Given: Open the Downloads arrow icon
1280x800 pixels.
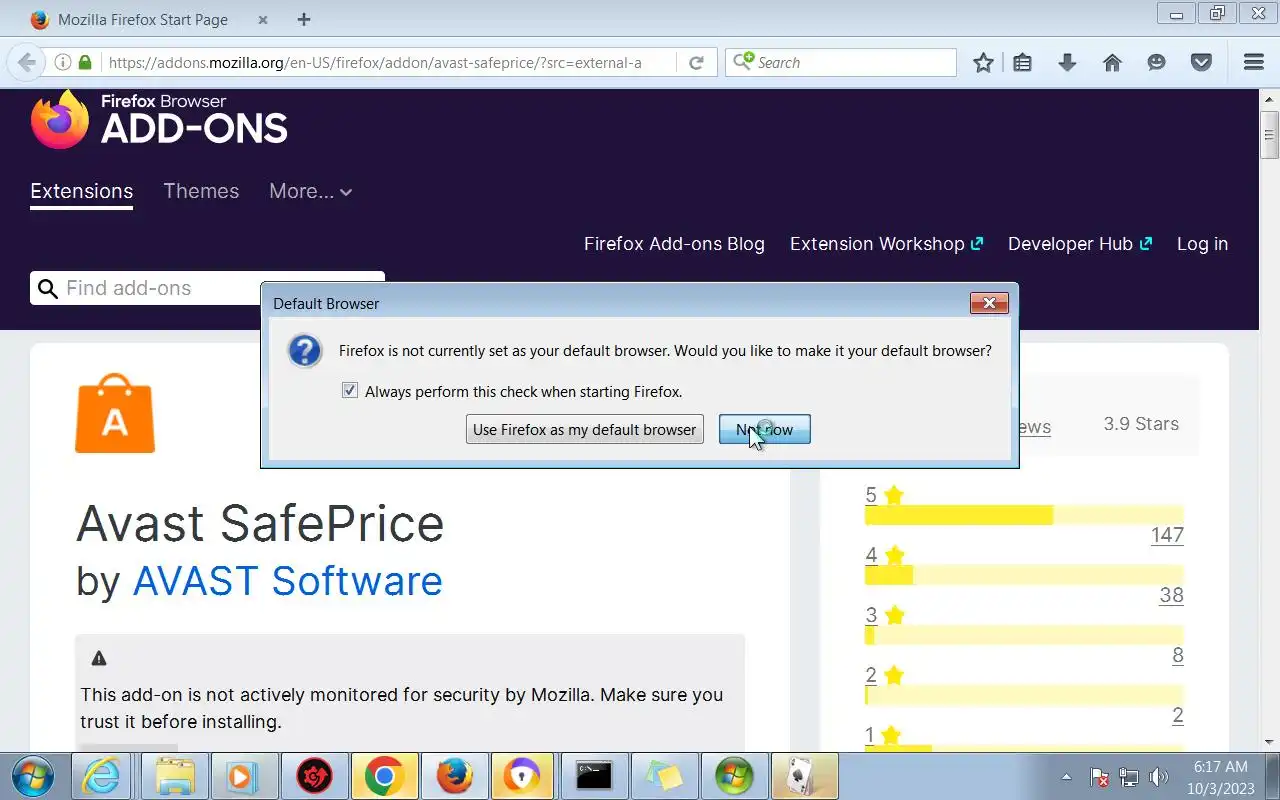Looking at the screenshot, I should tap(1067, 62).
